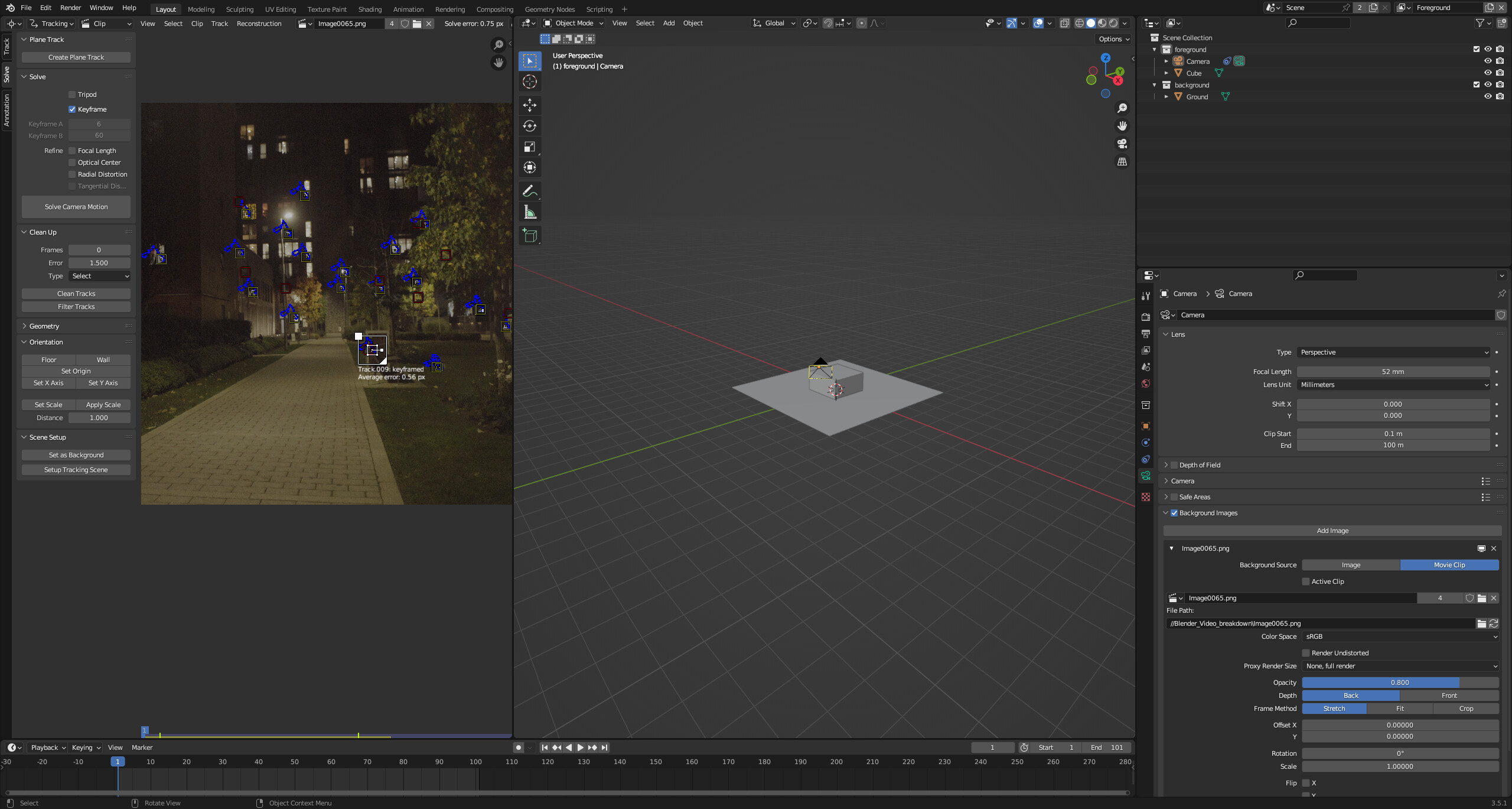The height and width of the screenshot is (809, 1512).
Task: Select the Move tool in the viewport toolbar
Action: 530,105
